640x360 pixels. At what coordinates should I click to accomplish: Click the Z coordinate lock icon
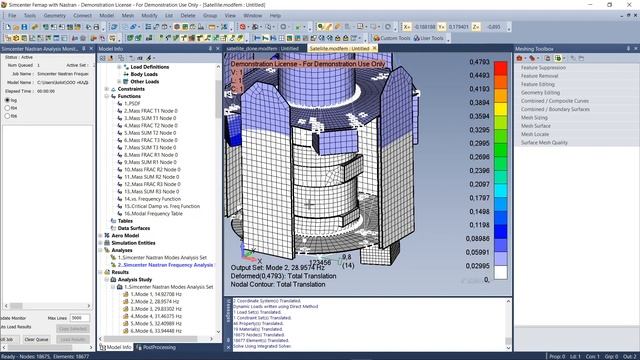(x=476, y=27)
